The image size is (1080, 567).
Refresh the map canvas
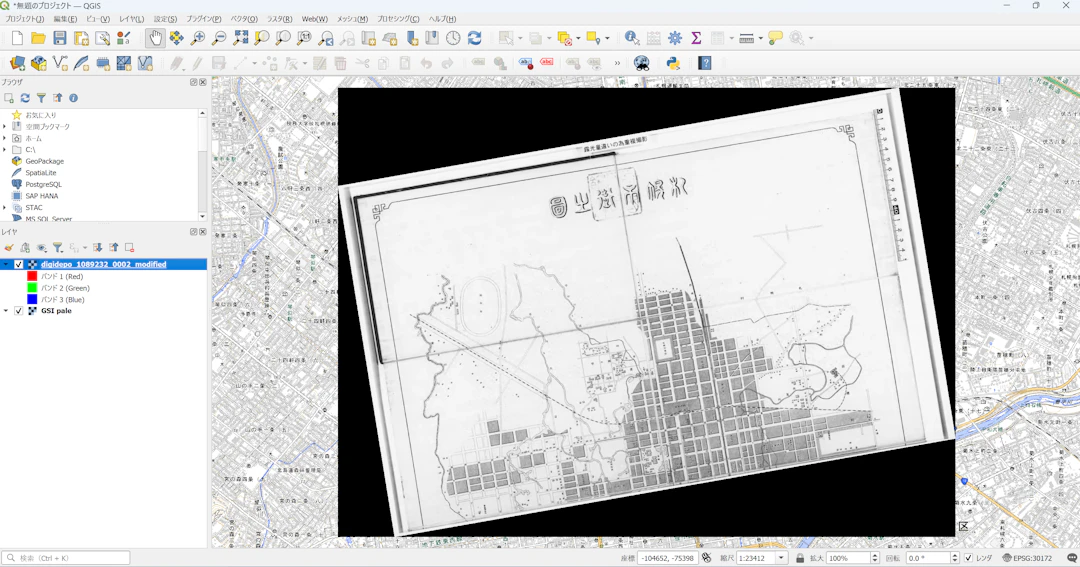475,39
